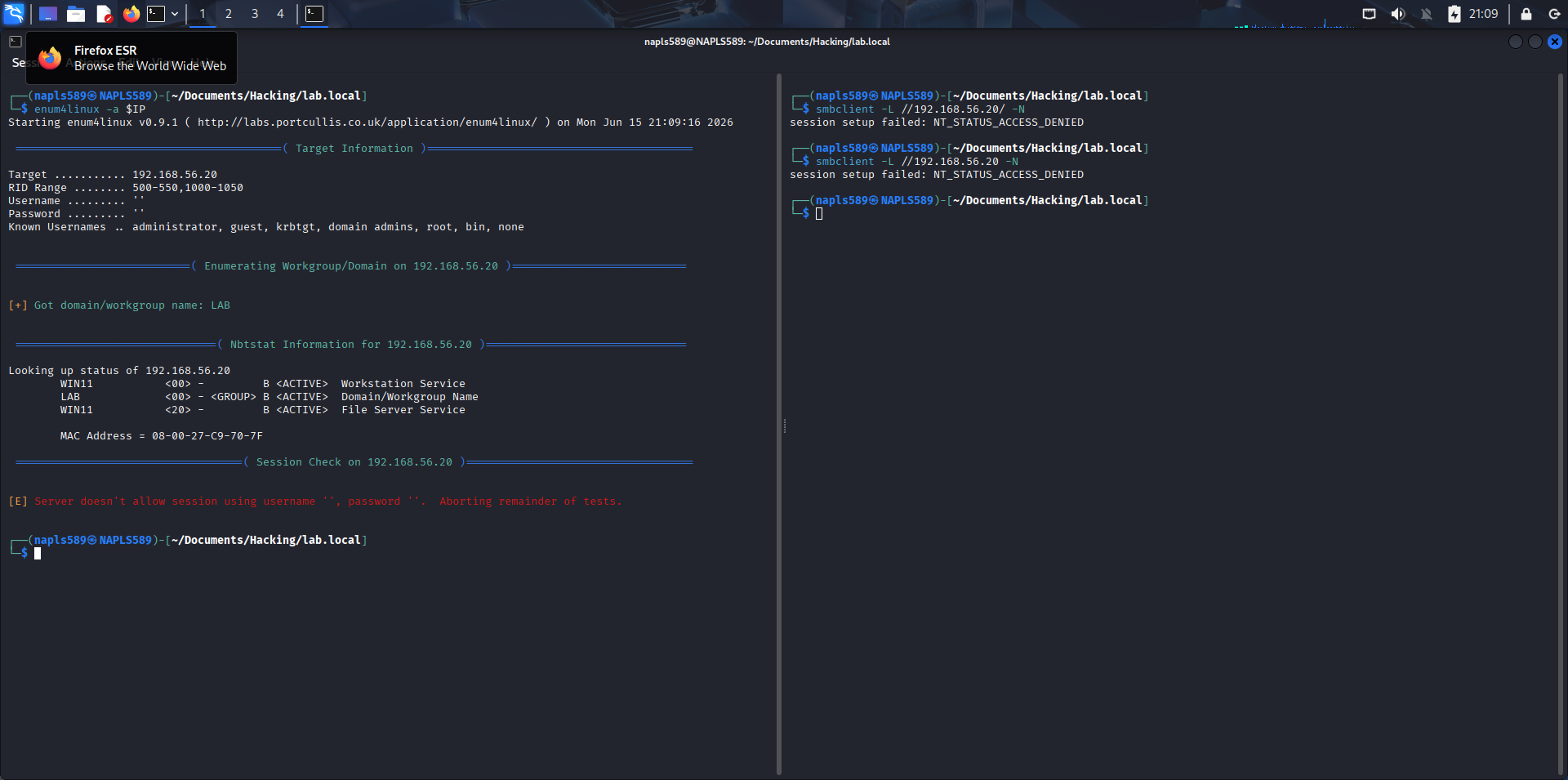This screenshot has width=1568, height=780.
Task: Click the left pane's active prompt cursor
Action: [38, 554]
